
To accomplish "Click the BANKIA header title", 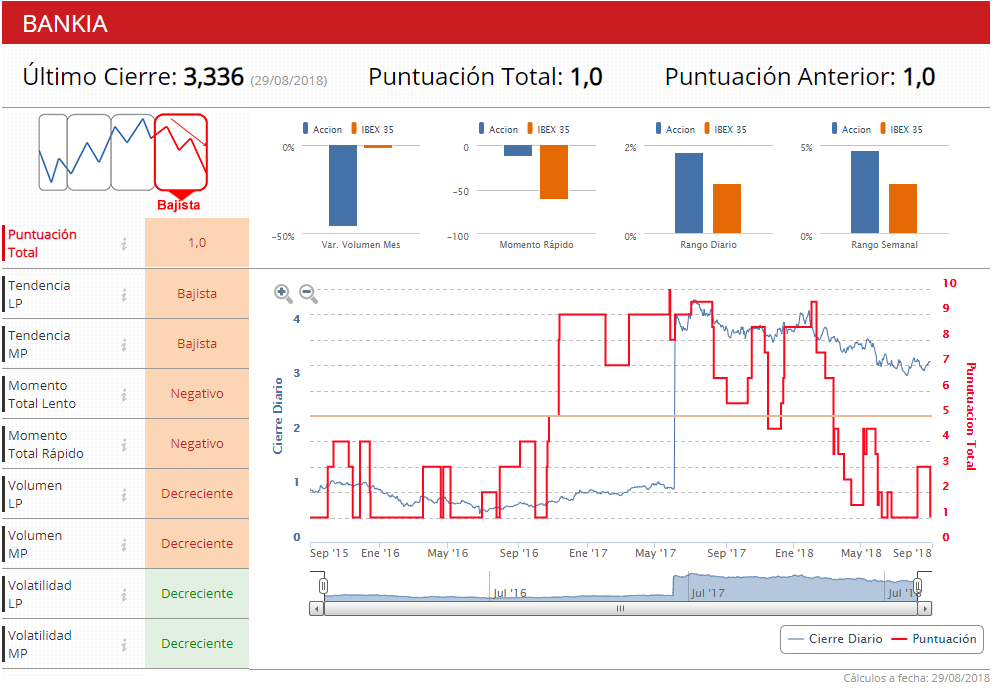I will pos(65,24).
